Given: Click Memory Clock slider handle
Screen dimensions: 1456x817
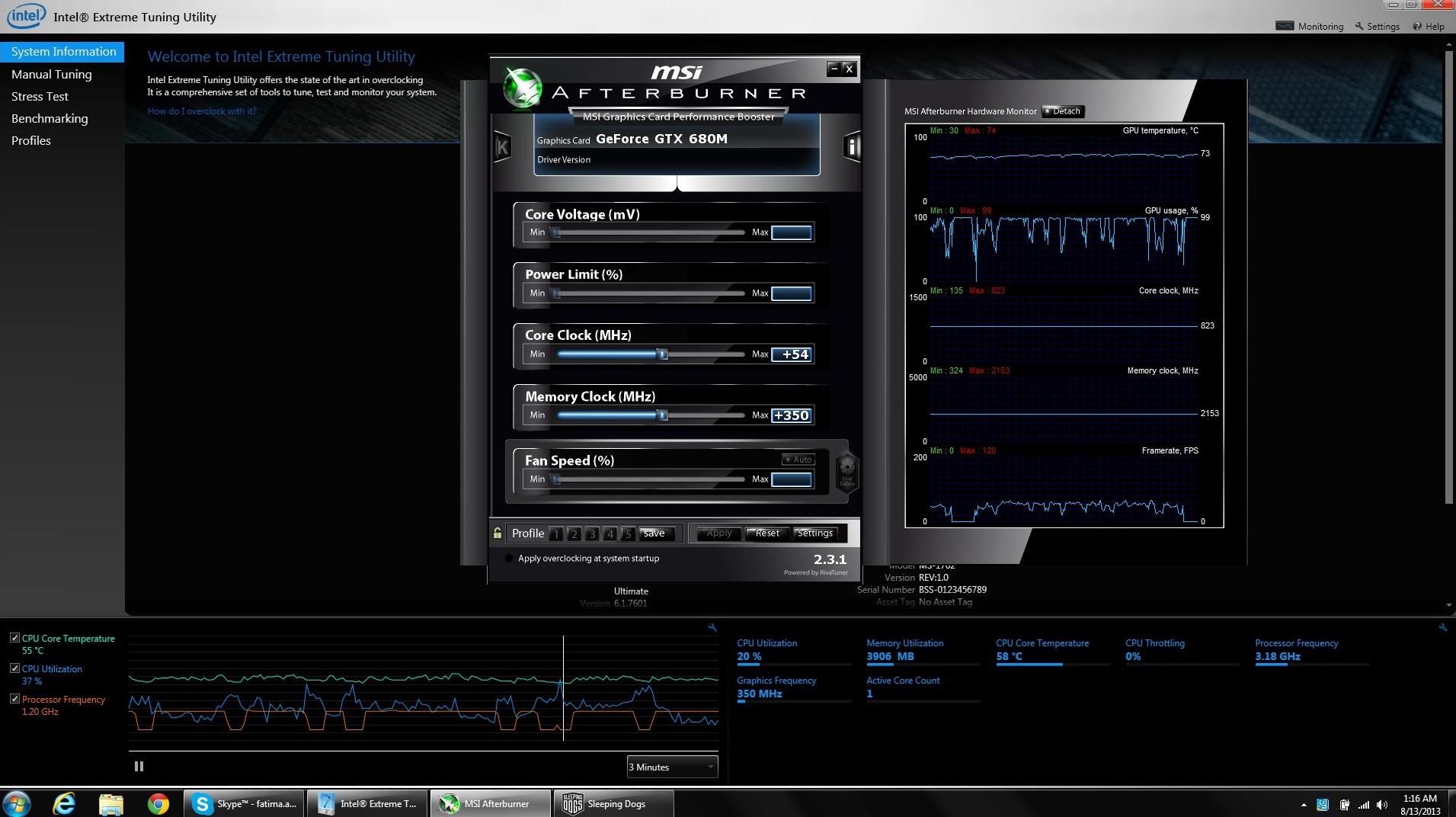Looking at the screenshot, I should (663, 415).
